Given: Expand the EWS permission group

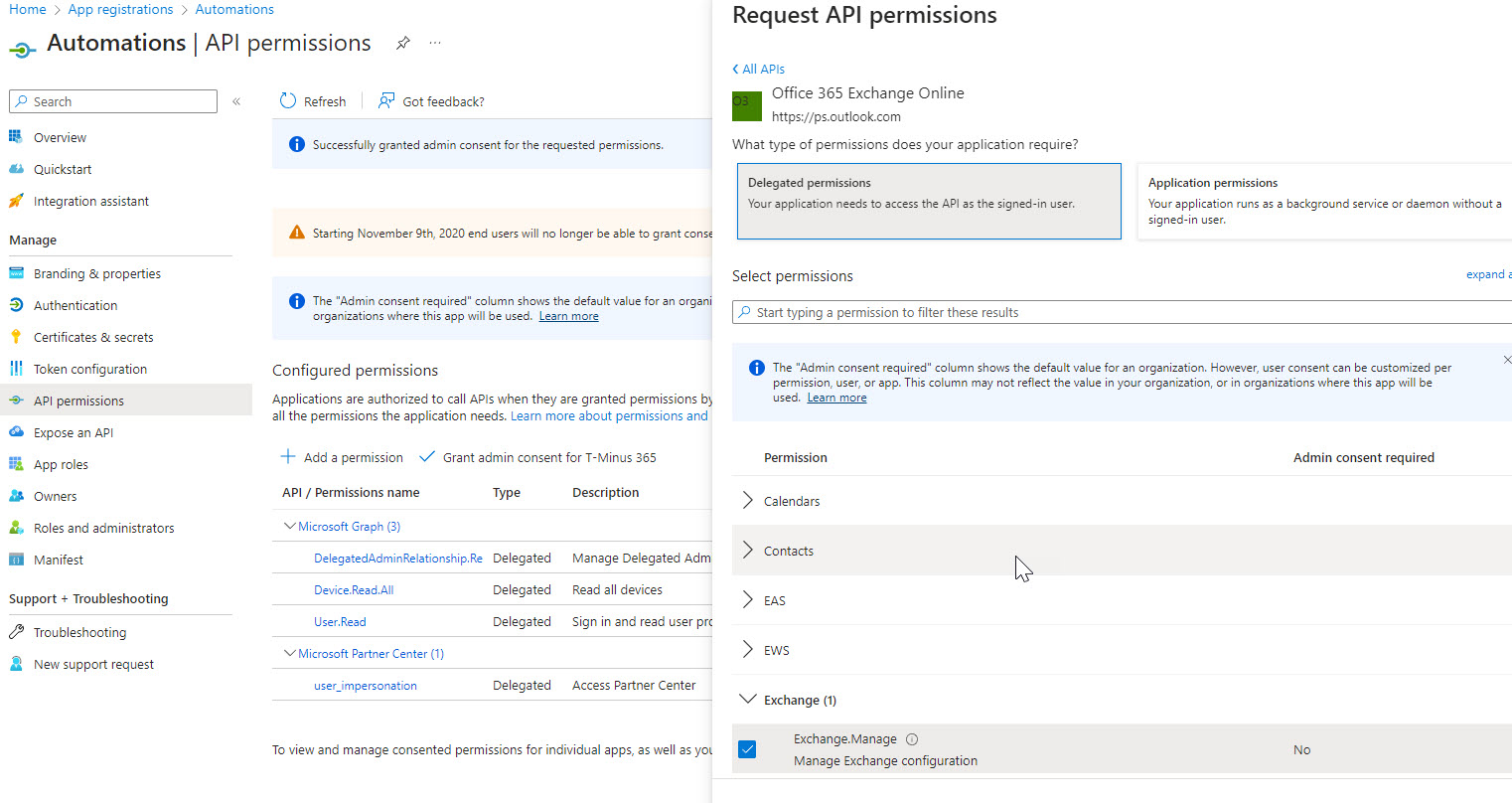Looking at the screenshot, I should tap(748, 650).
